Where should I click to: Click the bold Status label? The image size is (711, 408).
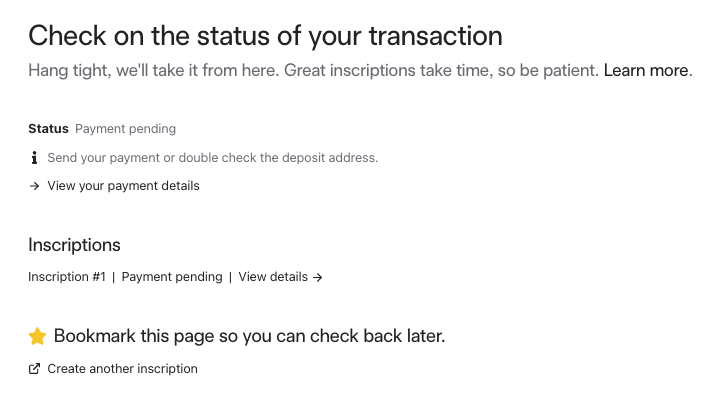click(x=48, y=129)
